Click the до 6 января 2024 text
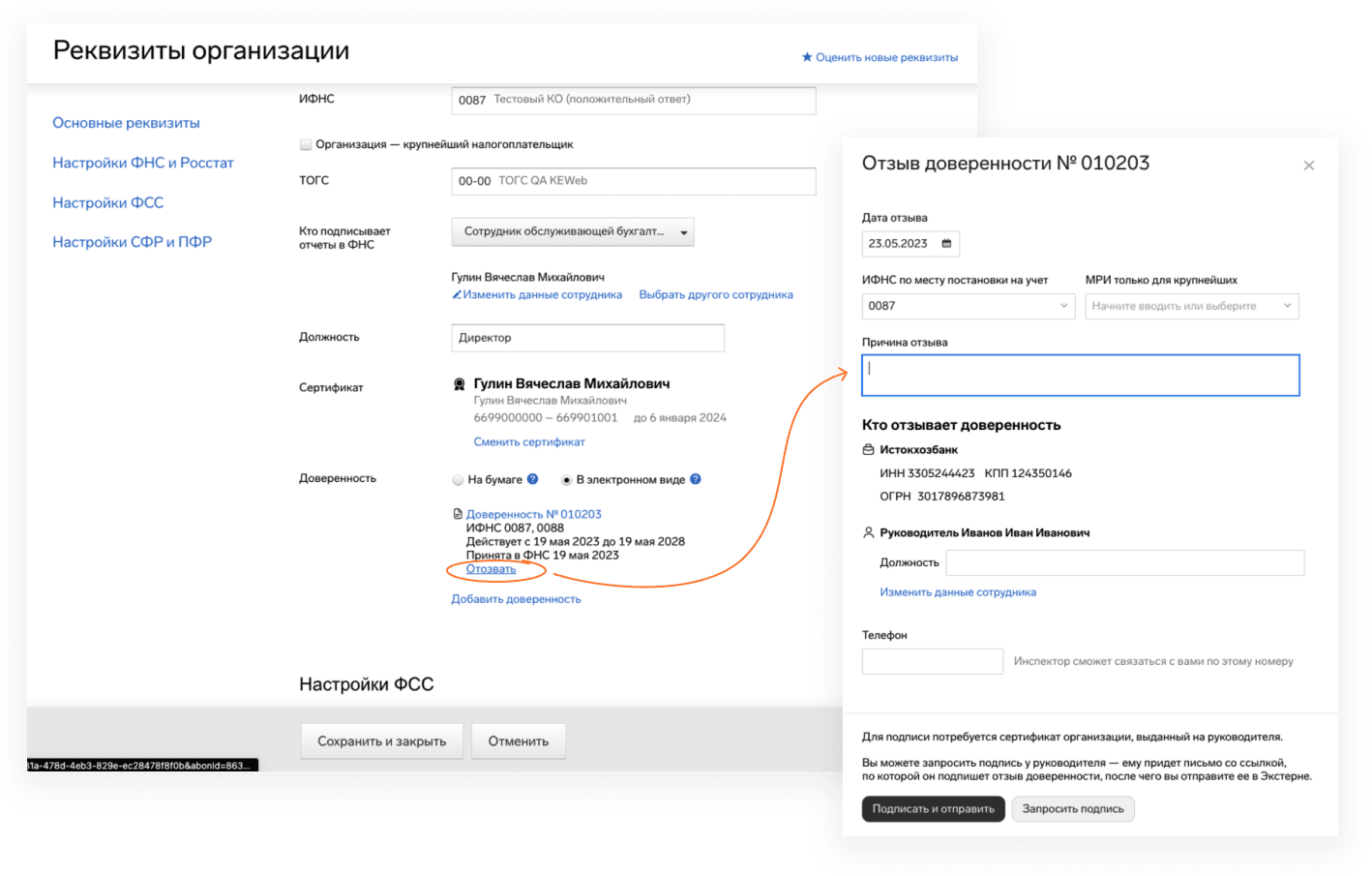Image resolution: width=1372 pixels, height=876 pixels. (680, 418)
